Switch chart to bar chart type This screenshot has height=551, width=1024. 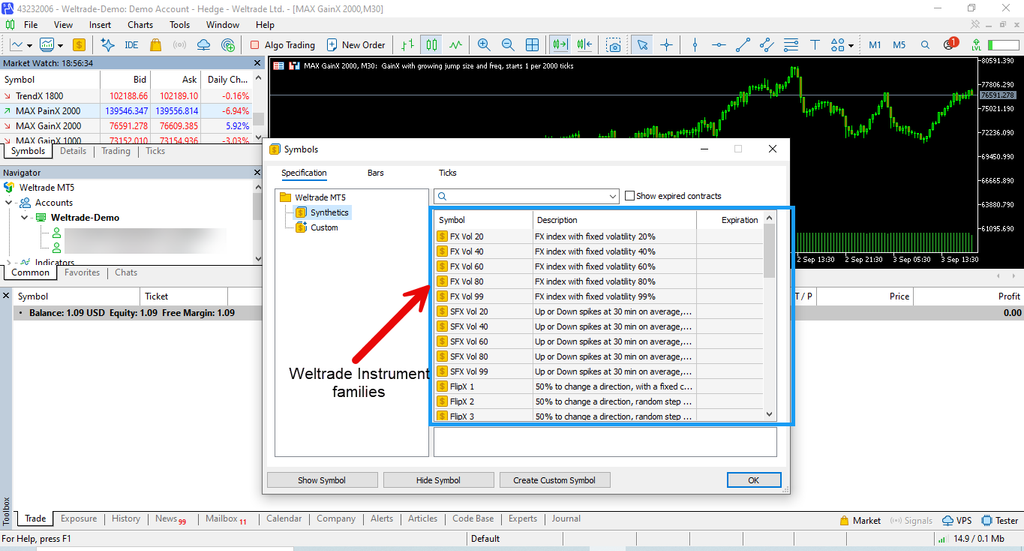[x=408, y=45]
